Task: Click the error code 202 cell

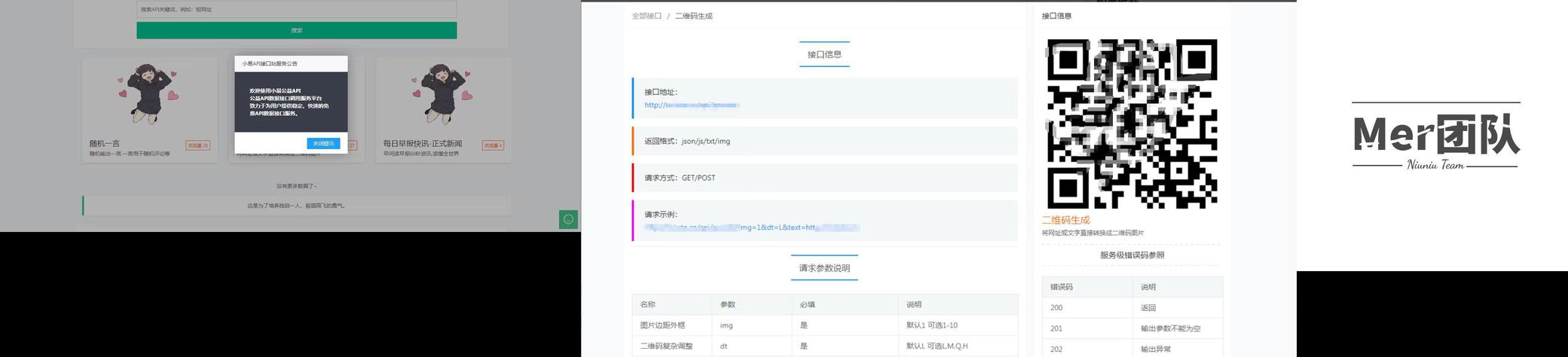Action: tap(1087, 349)
